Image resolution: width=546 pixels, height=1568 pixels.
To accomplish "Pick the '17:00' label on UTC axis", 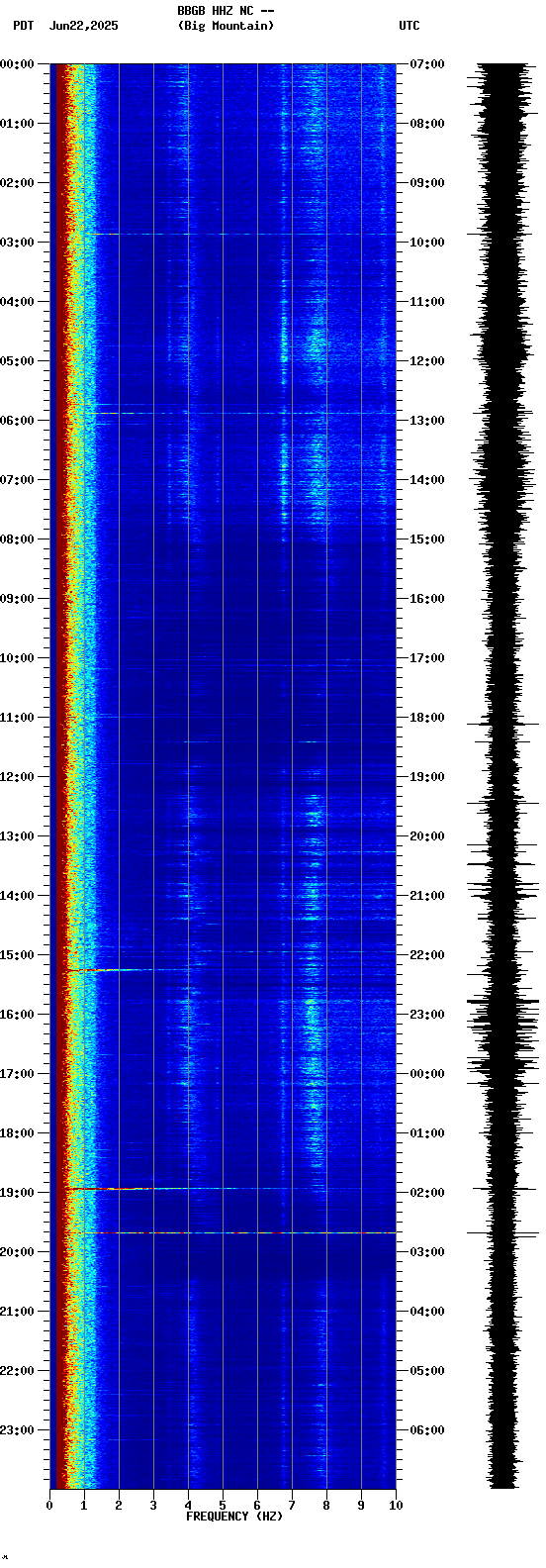I will point(427,658).
